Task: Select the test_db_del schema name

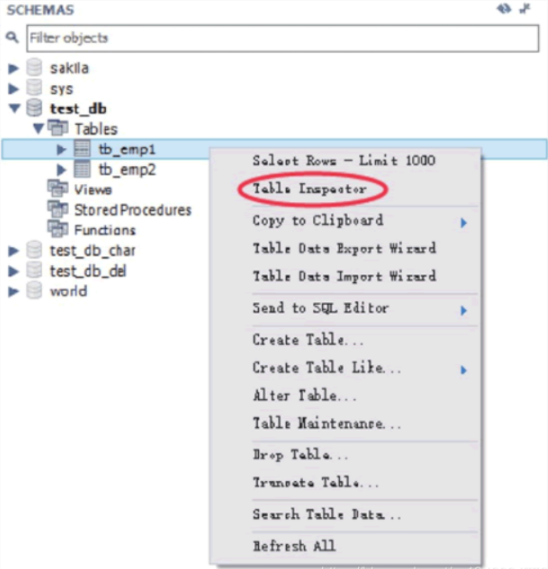Action: tap(88, 271)
